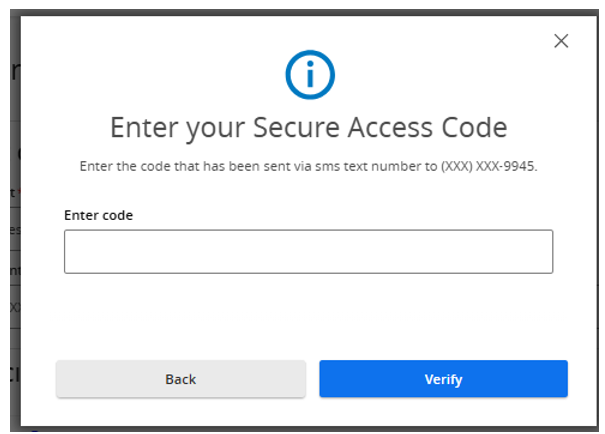605x434 pixels.
Task: Submit the code with the blue Verify button
Action: (443, 379)
